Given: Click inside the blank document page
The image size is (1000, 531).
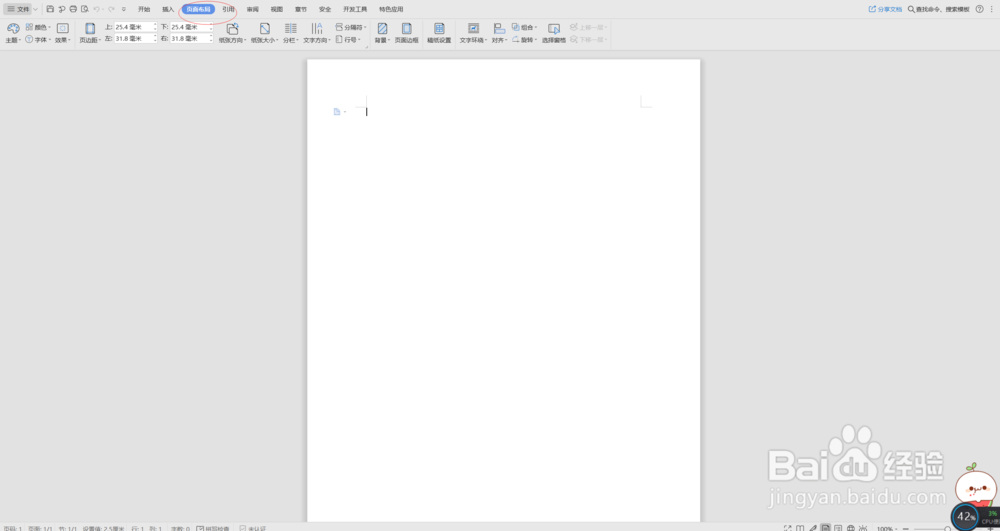Looking at the screenshot, I should point(503,290).
